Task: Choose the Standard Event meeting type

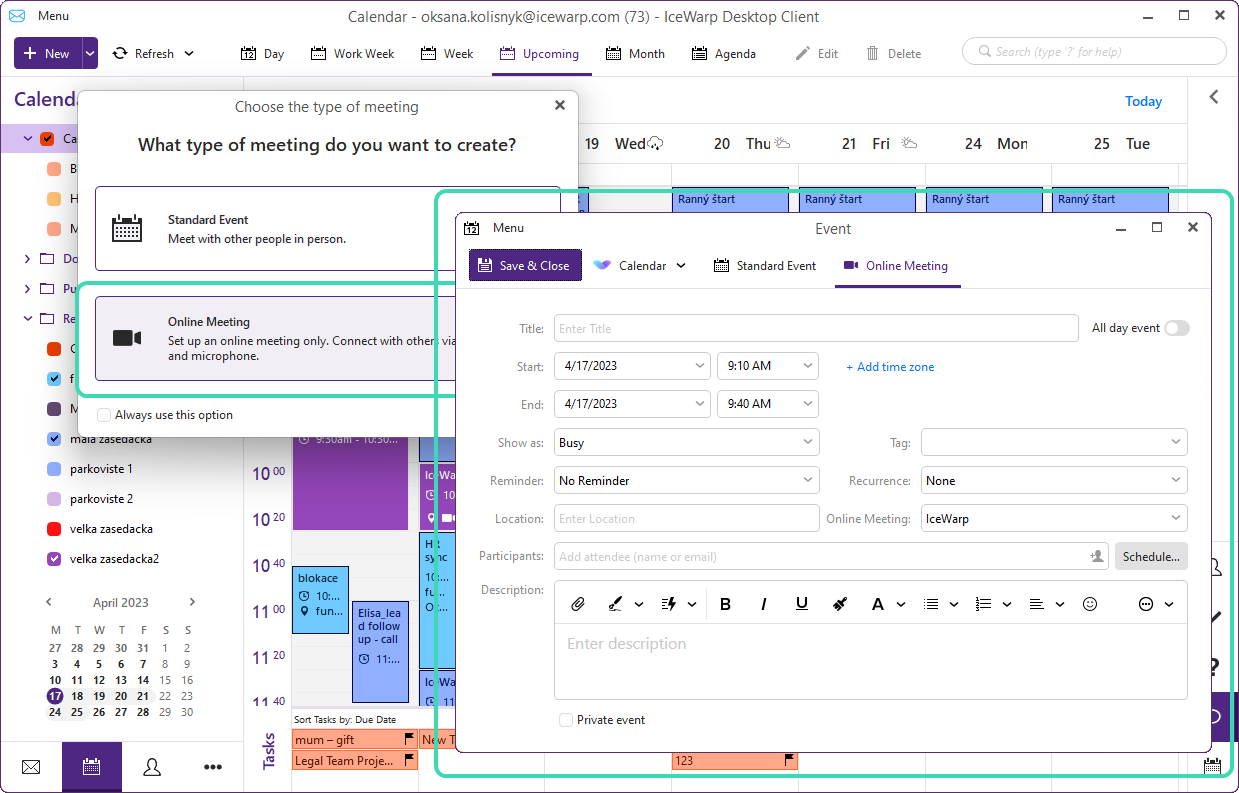Action: [328, 228]
